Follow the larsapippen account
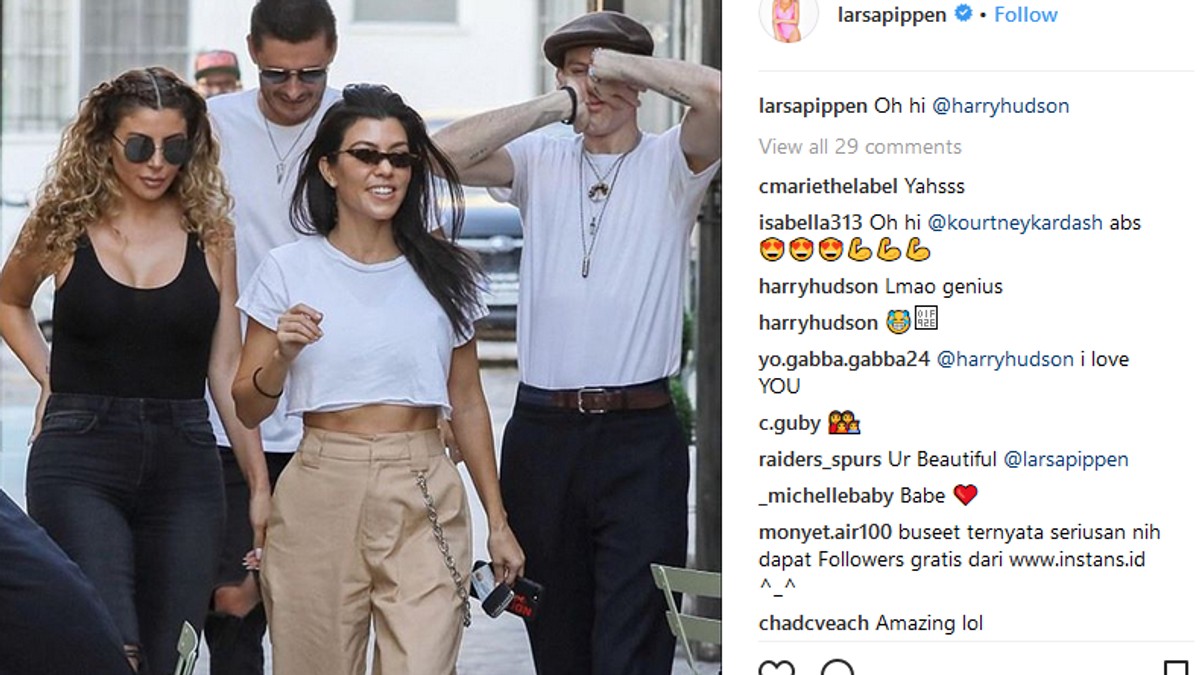1200x675 pixels. tap(1025, 15)
